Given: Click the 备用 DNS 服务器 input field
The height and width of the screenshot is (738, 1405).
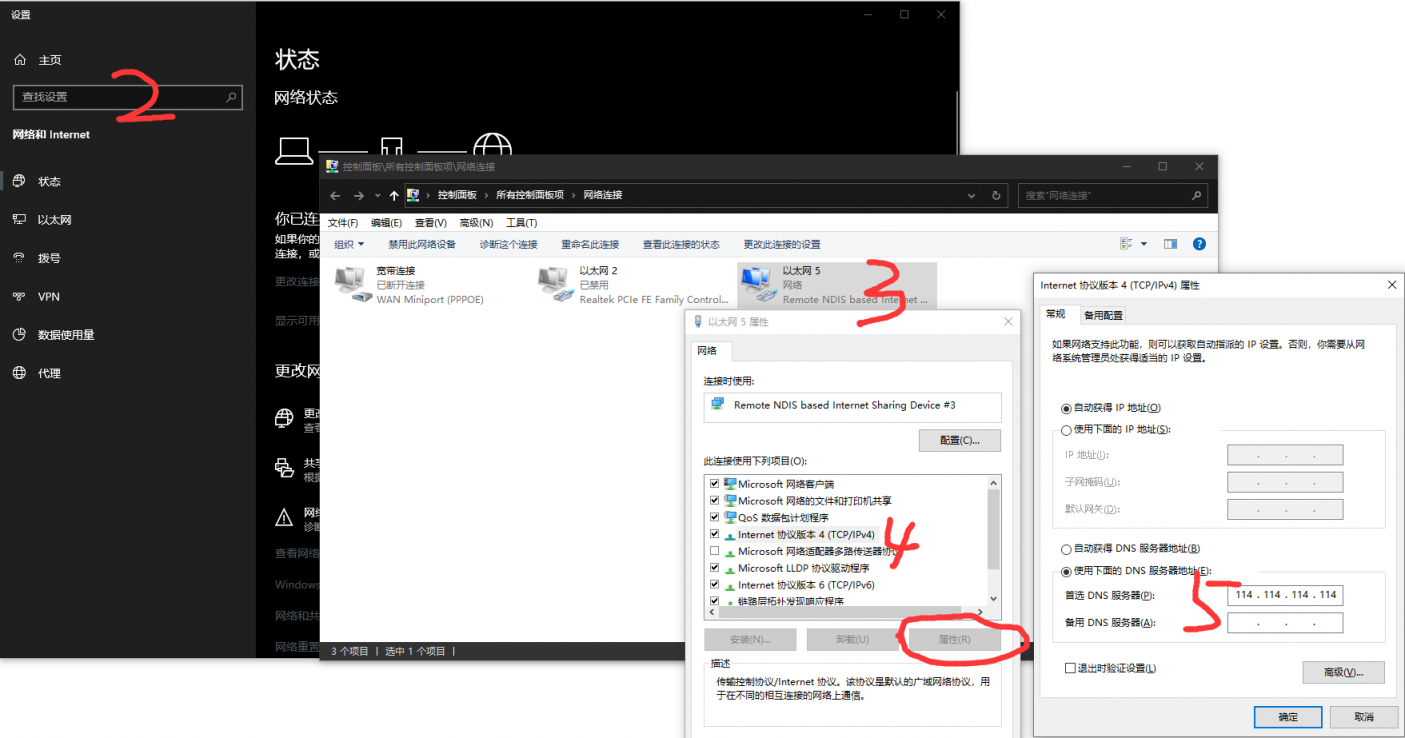Looking at the screenshot, I should [1285, 623].
